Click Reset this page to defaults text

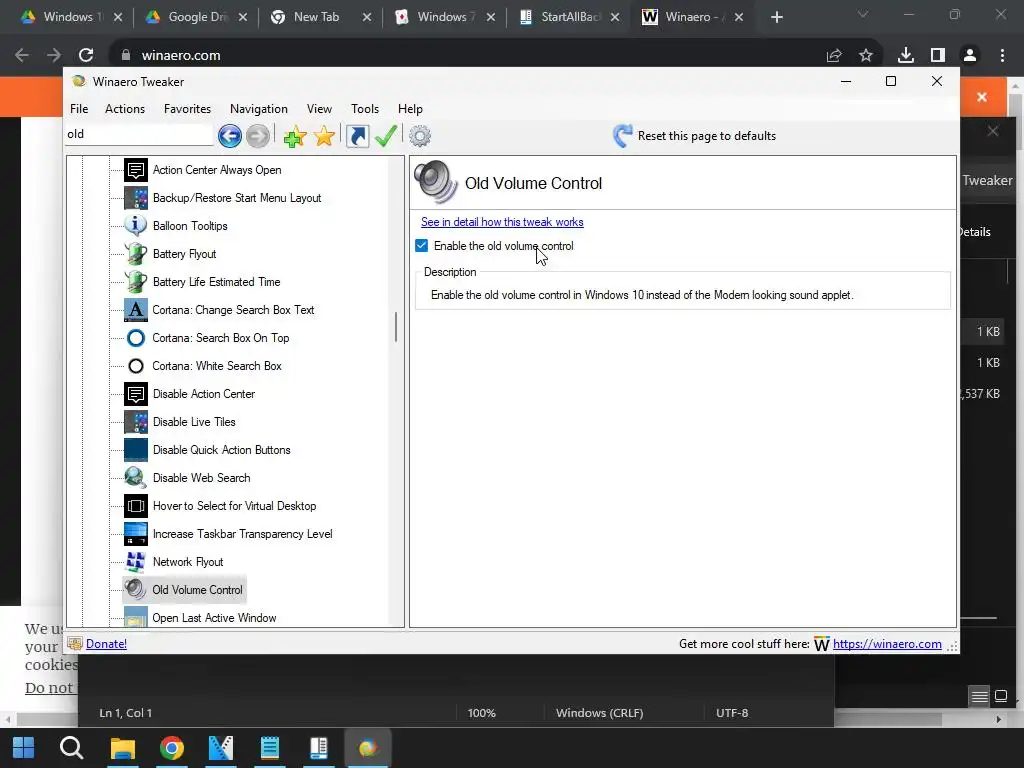click(707, 136)
